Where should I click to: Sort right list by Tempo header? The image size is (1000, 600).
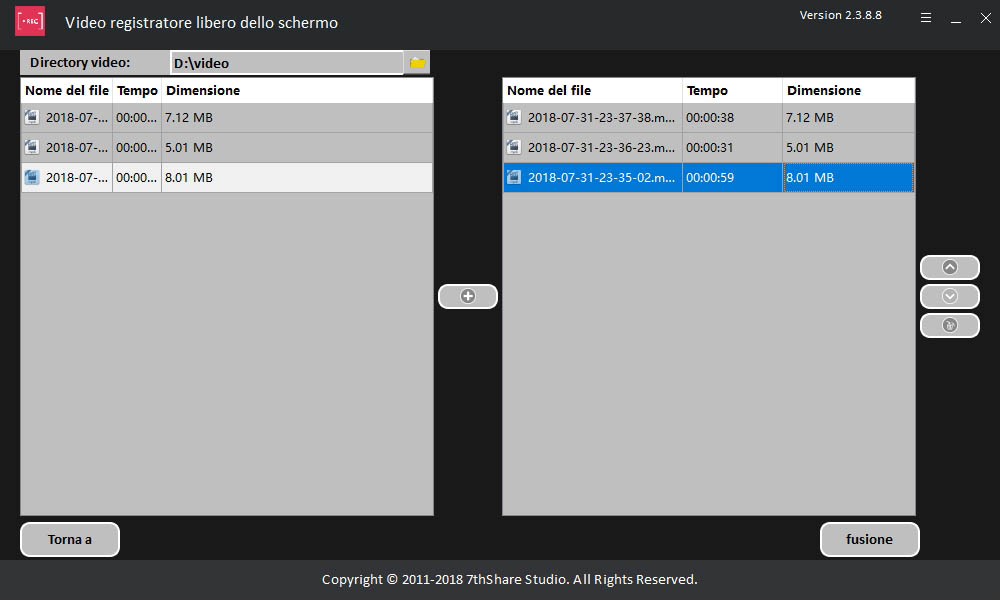(x=732, y=91)
